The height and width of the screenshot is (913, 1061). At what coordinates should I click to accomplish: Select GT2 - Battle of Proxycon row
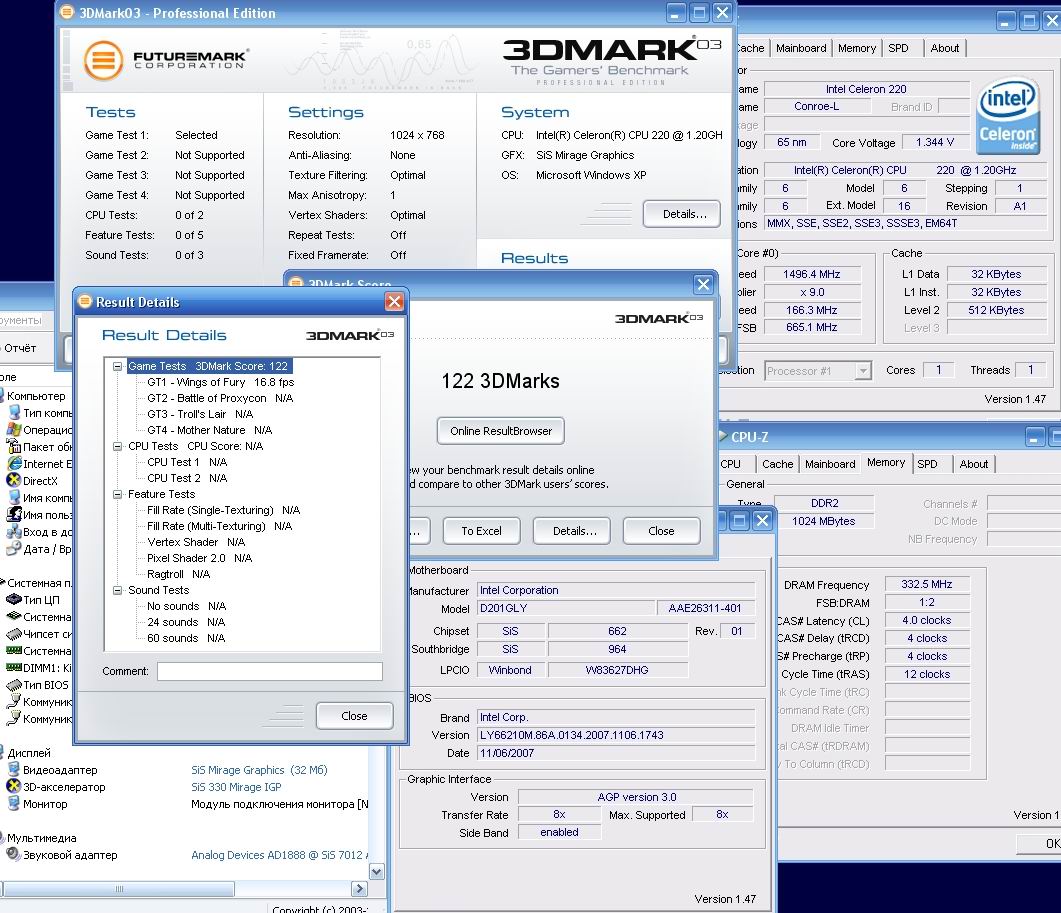pos(220,398)
